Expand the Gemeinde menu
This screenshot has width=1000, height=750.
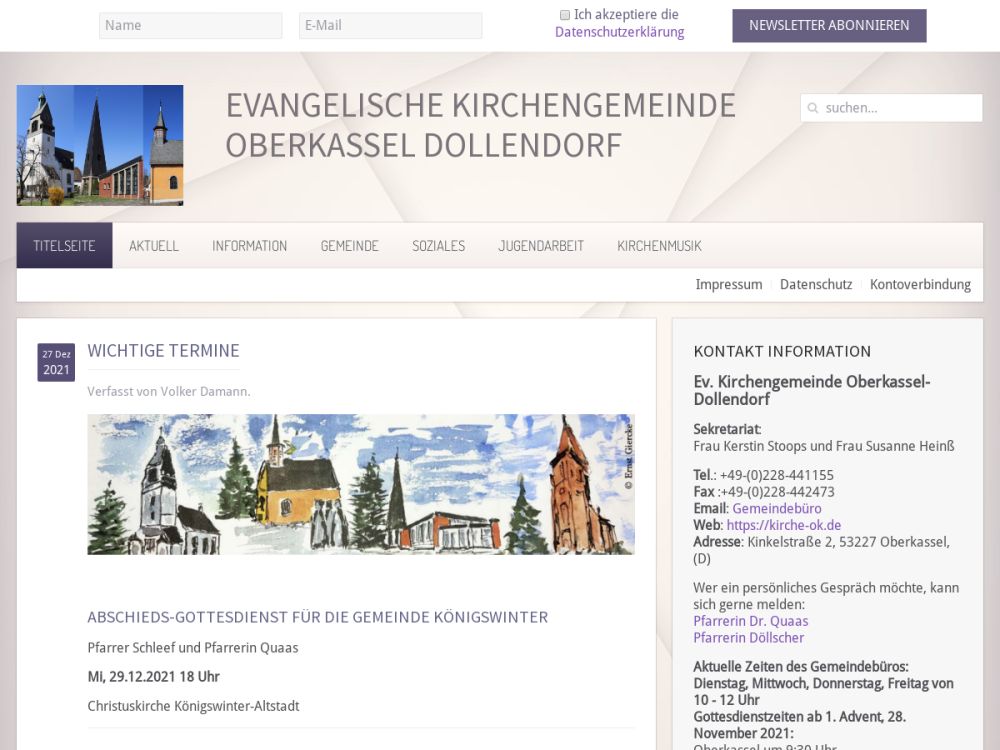[349, 246]
